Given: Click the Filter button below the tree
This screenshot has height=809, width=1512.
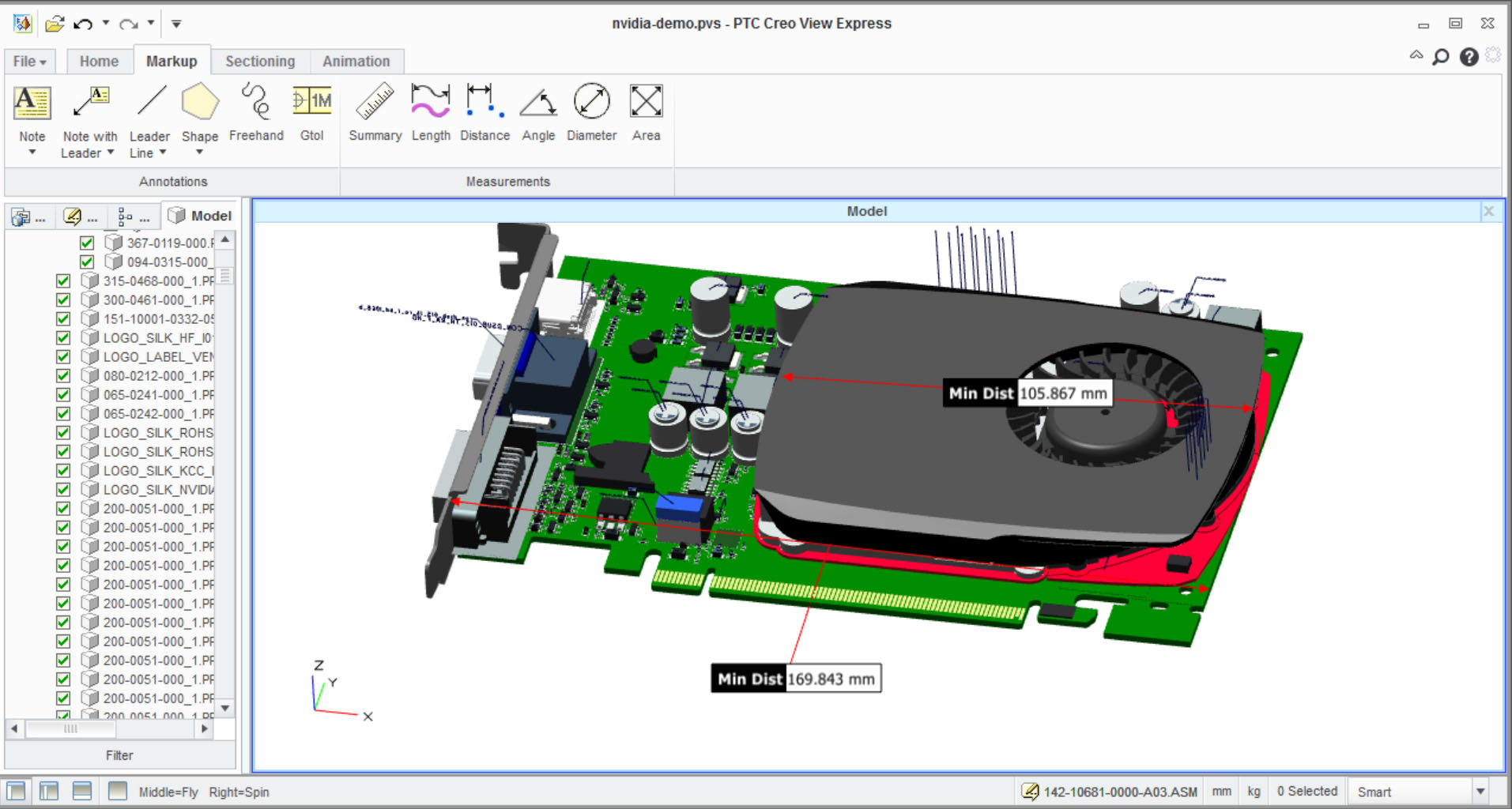Looking at the screenshot, I should click(x=120, y=755).
